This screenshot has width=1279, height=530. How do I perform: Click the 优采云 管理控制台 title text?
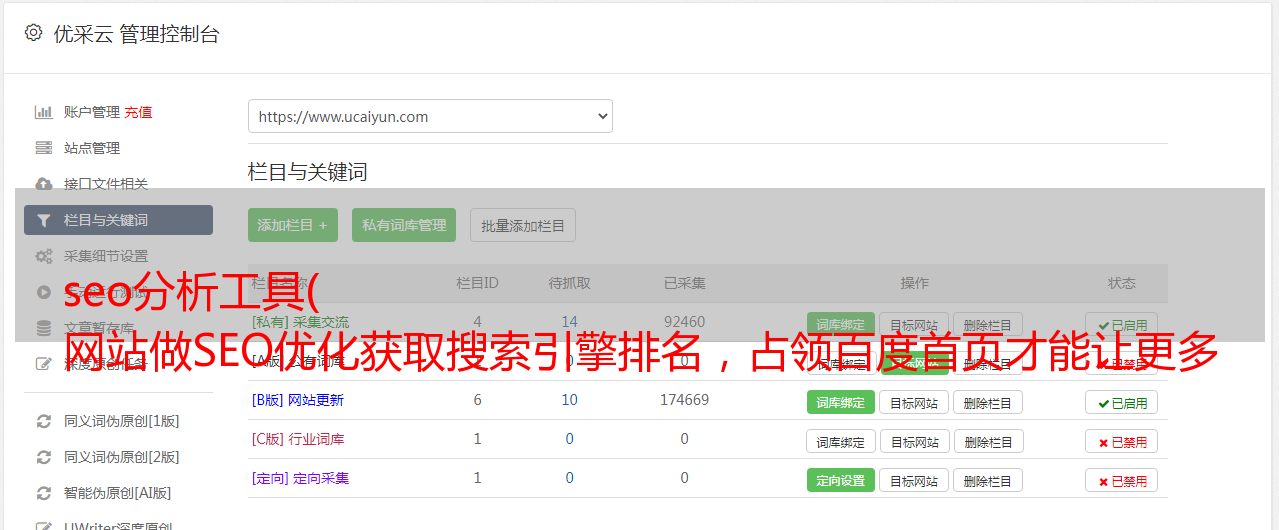click(x=136, y=34)
